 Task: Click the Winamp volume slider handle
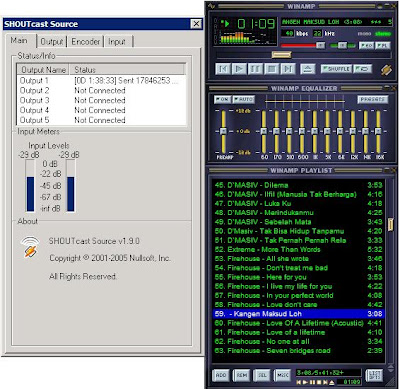[x=320, y=45]
